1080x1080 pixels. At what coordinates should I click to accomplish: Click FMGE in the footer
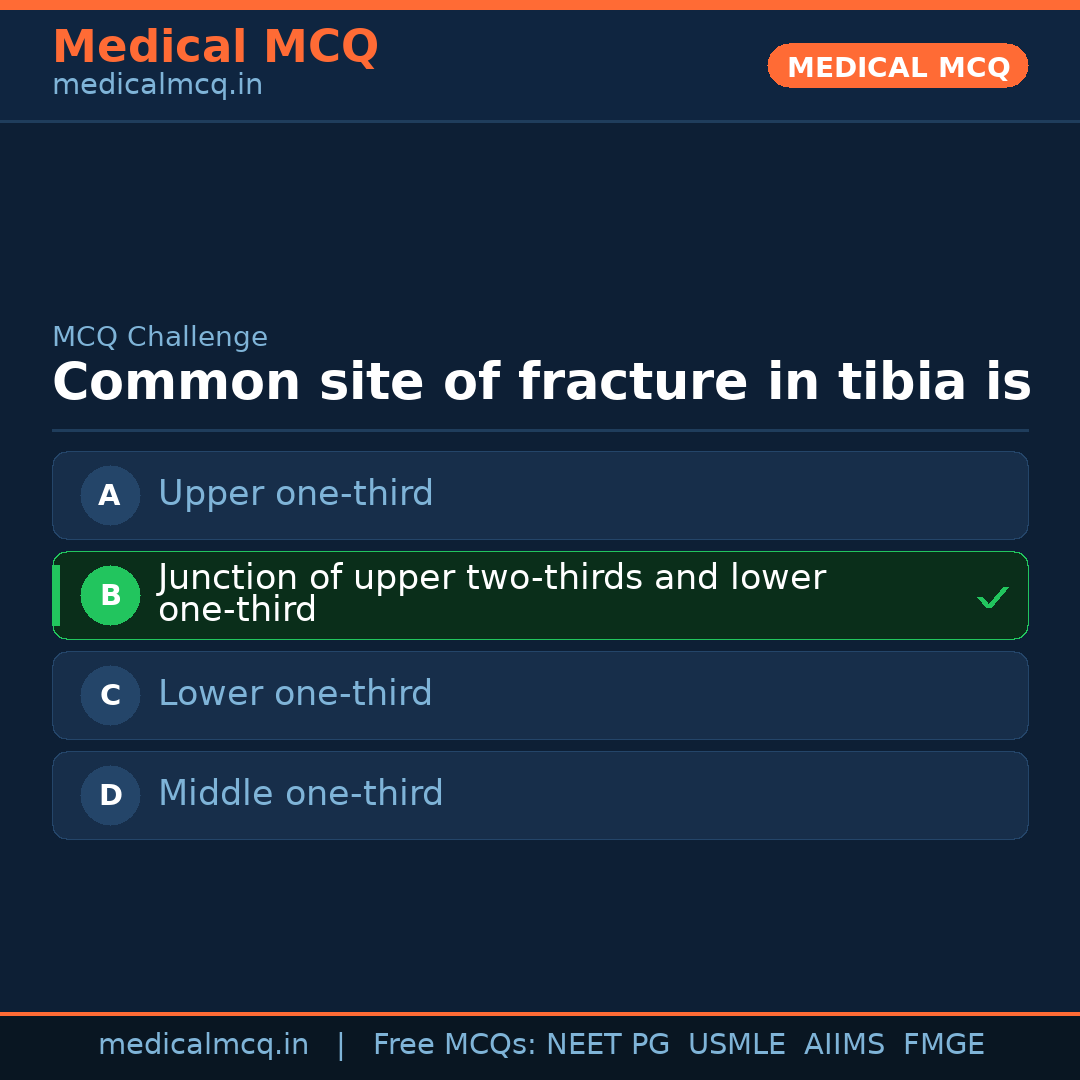pos(944,1045)
